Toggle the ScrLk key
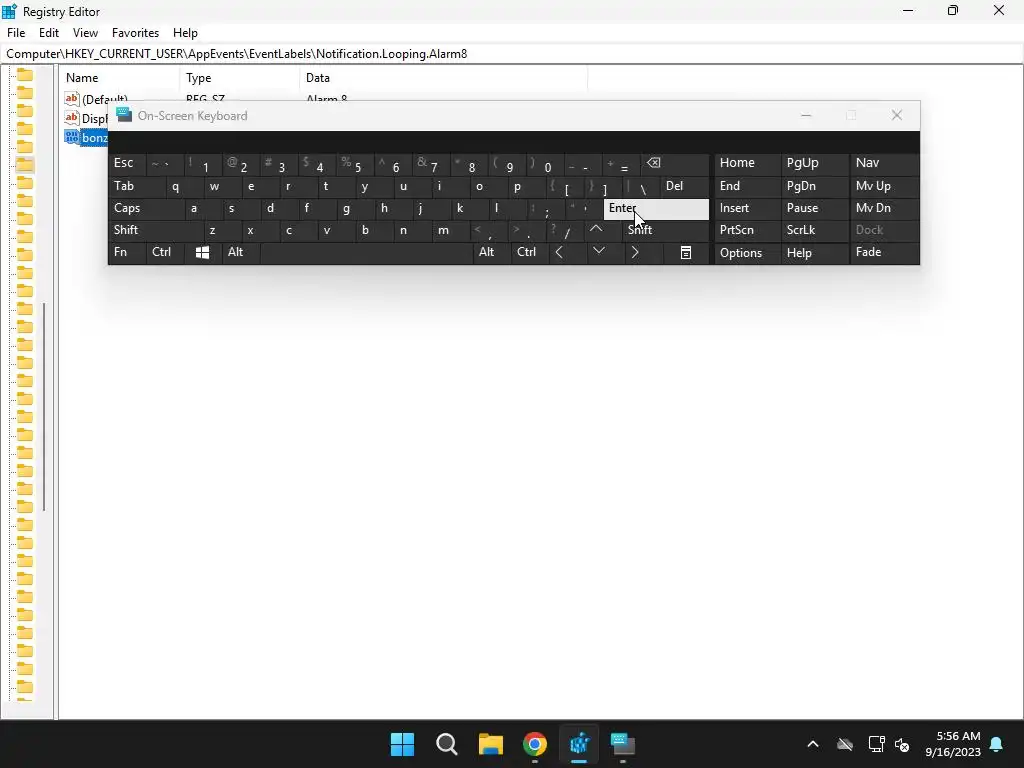1024x768 pixels. click(814, 230)
